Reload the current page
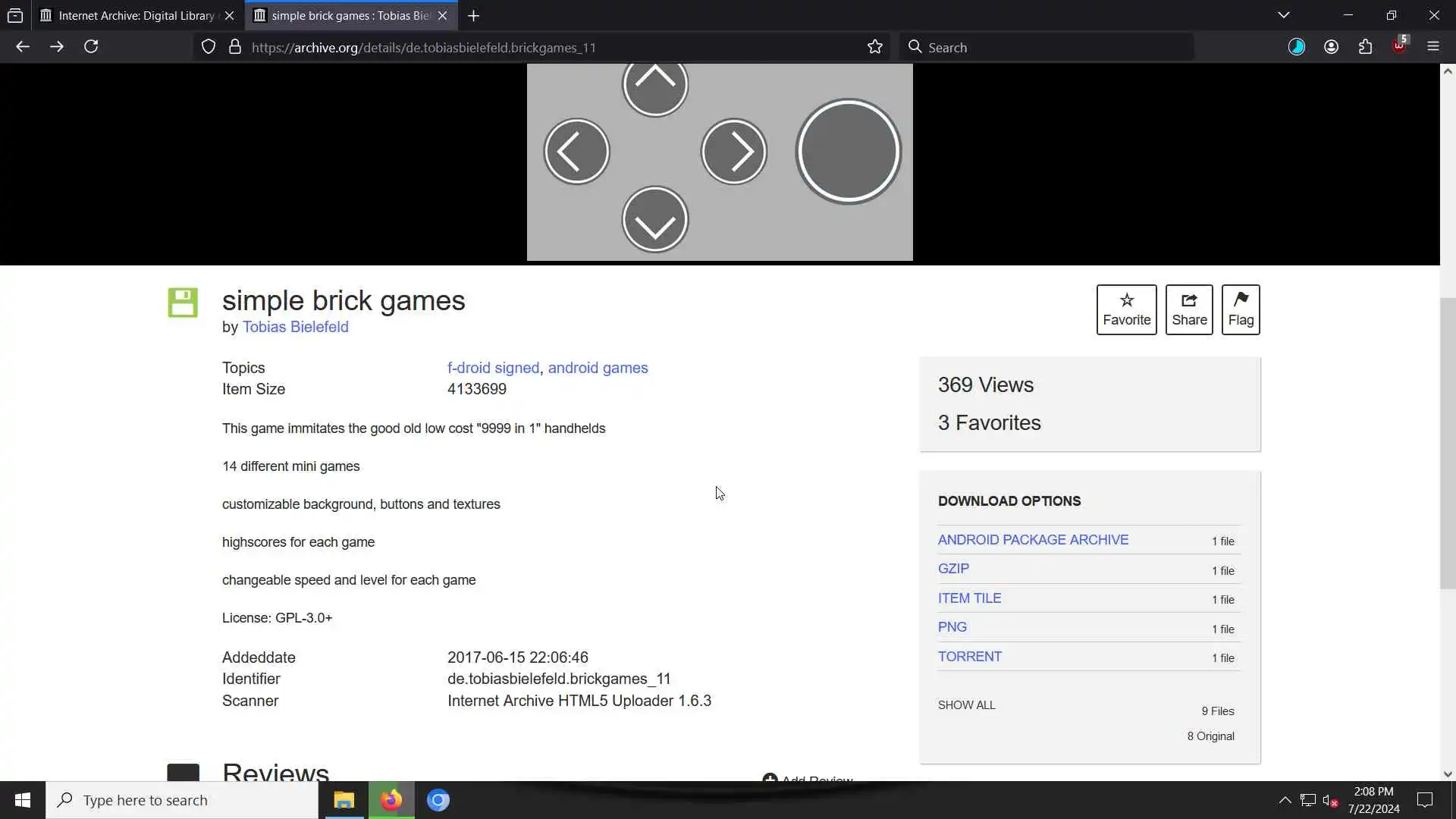 click(x=91, y=47)
